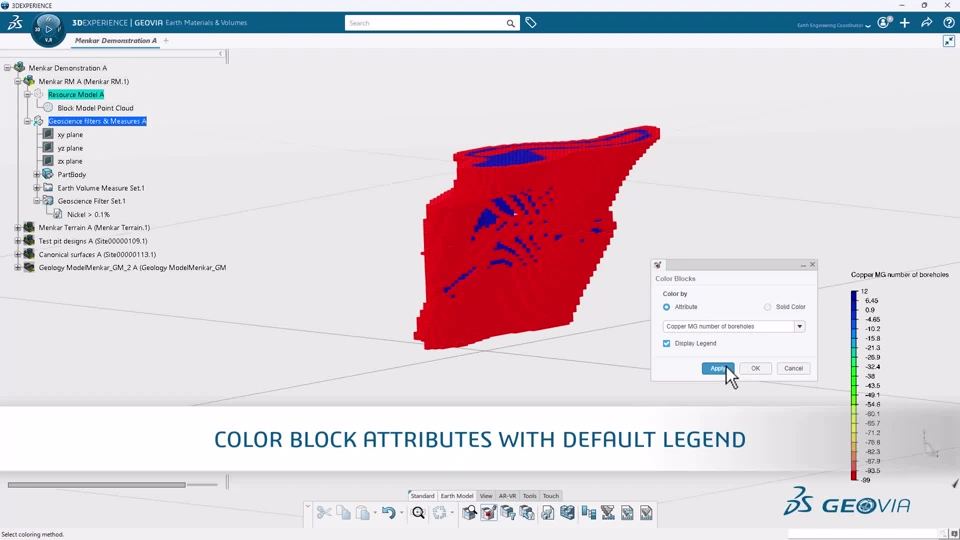Open the help question mark icon
The image size is (960, 540).
948,23
